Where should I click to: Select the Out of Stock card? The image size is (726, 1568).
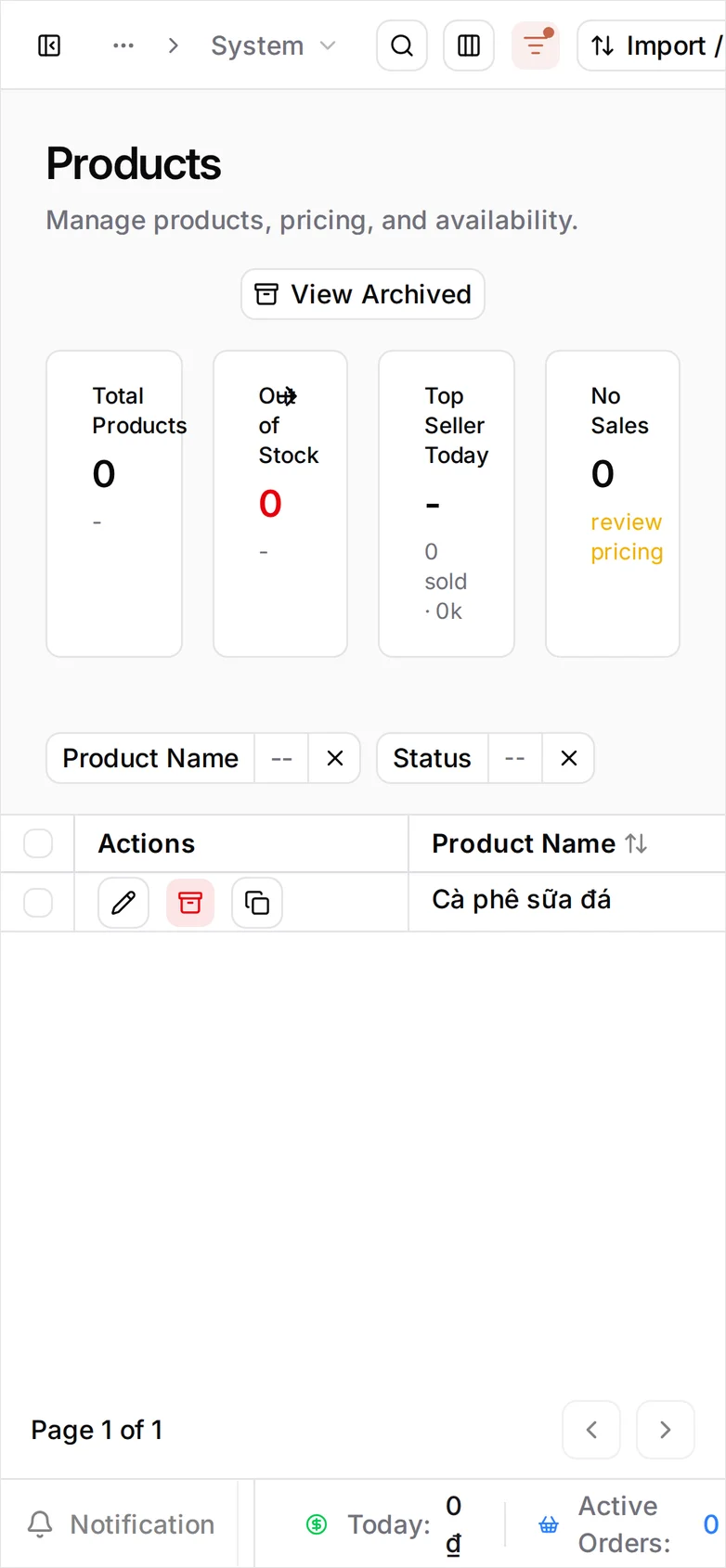coord(280,504)
